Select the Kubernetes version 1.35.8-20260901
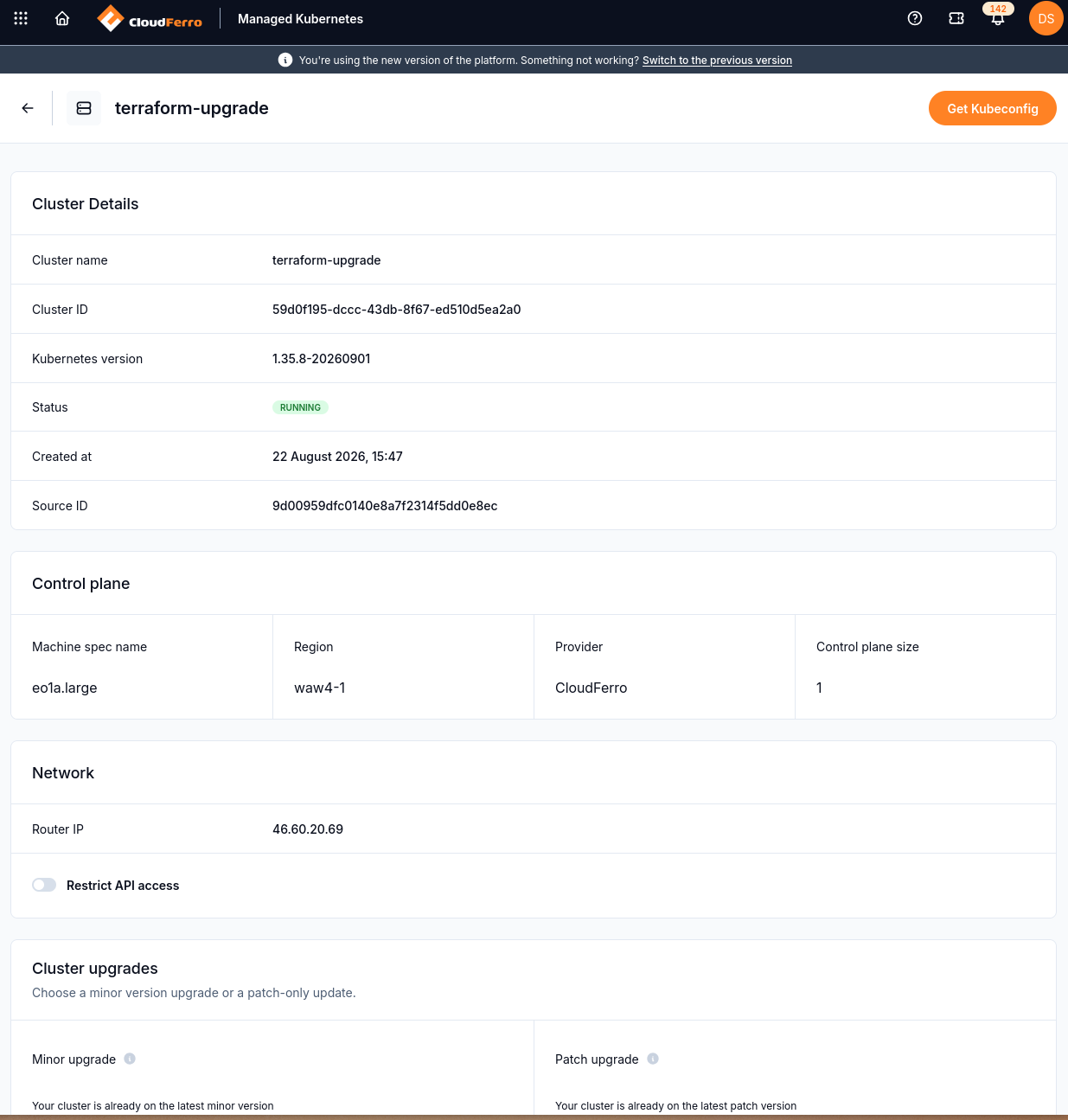This screenshot has width=1068, height=1120. pyautogui.click(x=321, y=359)
